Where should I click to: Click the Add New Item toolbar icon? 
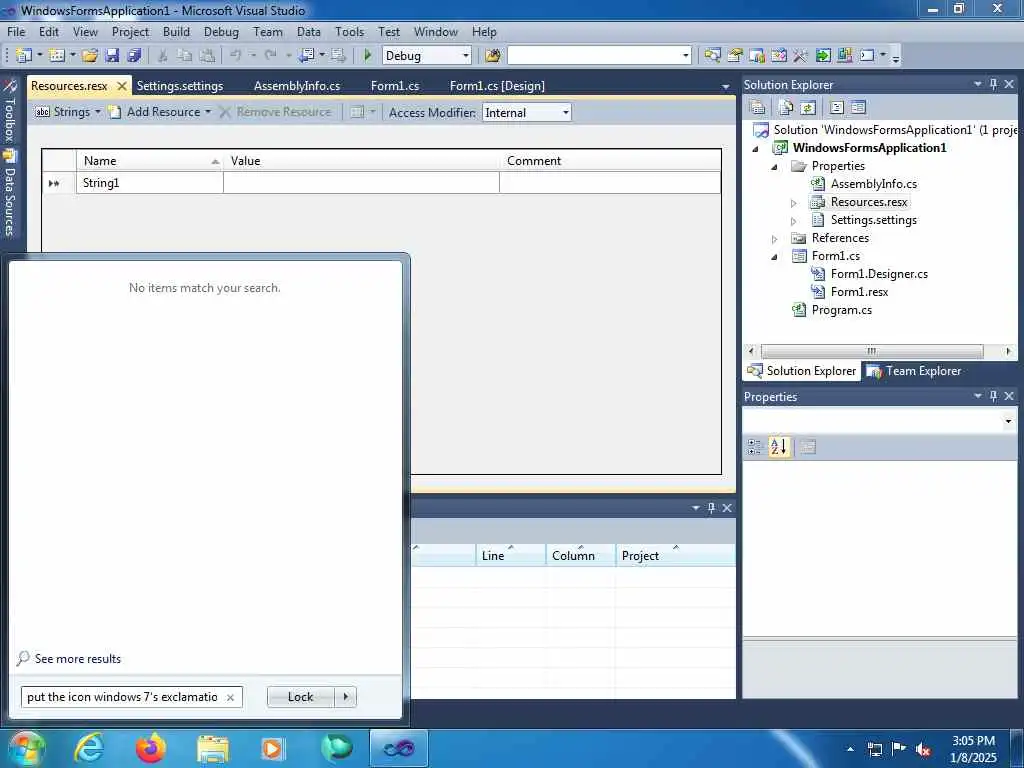click(x=57, y=56)
